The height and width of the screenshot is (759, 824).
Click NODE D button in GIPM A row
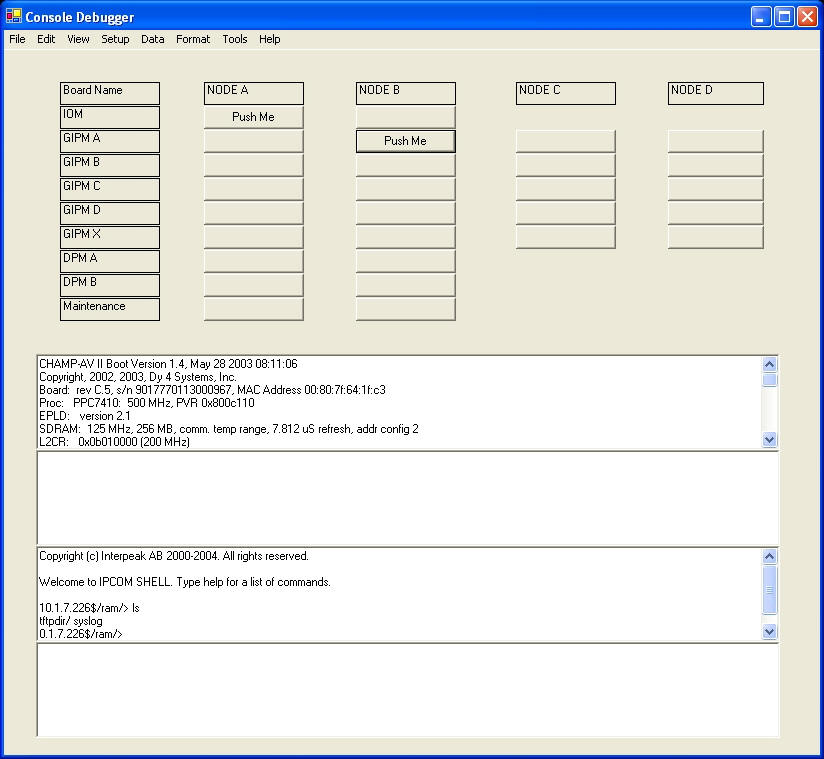(716, 141)
